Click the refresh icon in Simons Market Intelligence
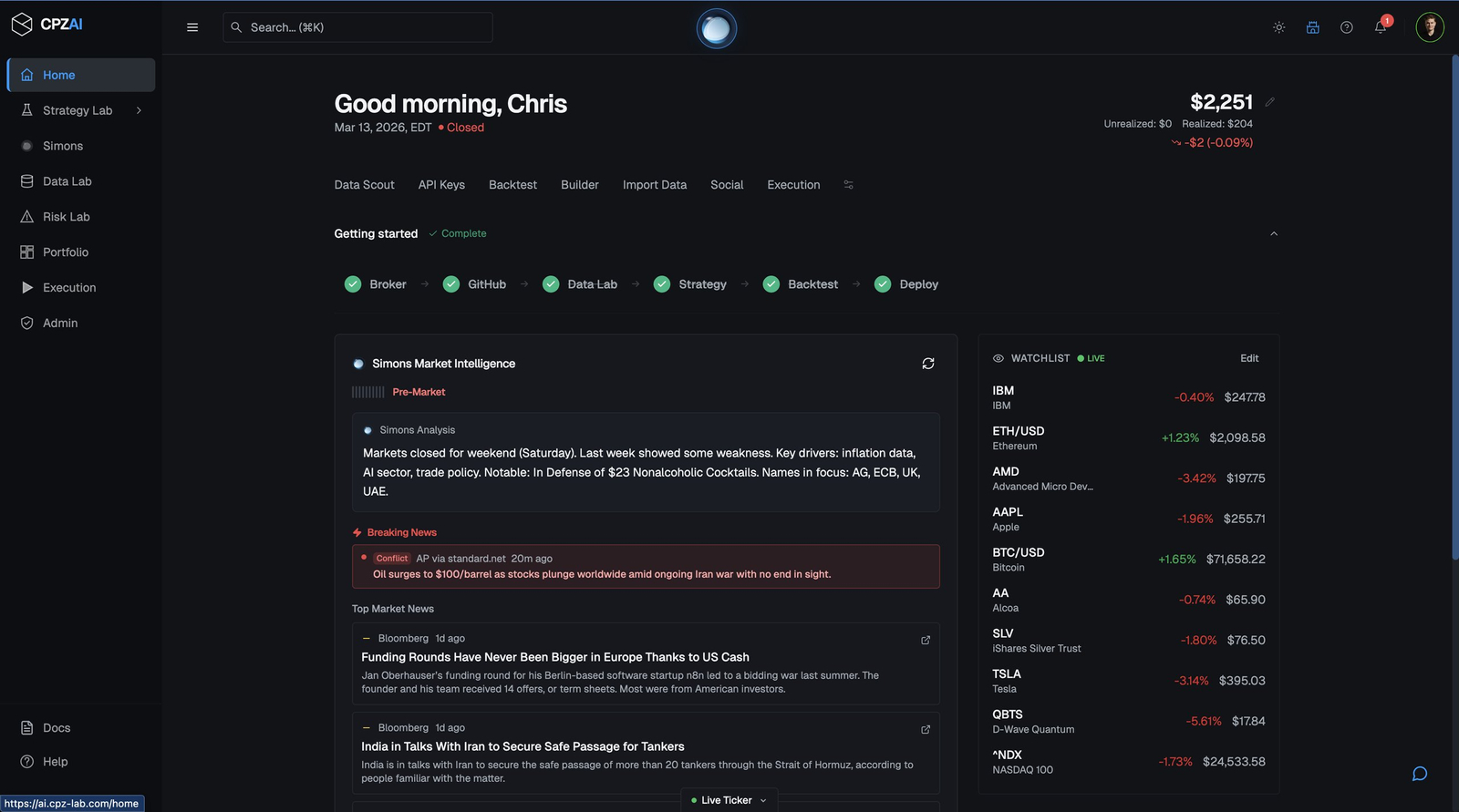This screenshot has height=812, width=1459. tap(928, 364)
